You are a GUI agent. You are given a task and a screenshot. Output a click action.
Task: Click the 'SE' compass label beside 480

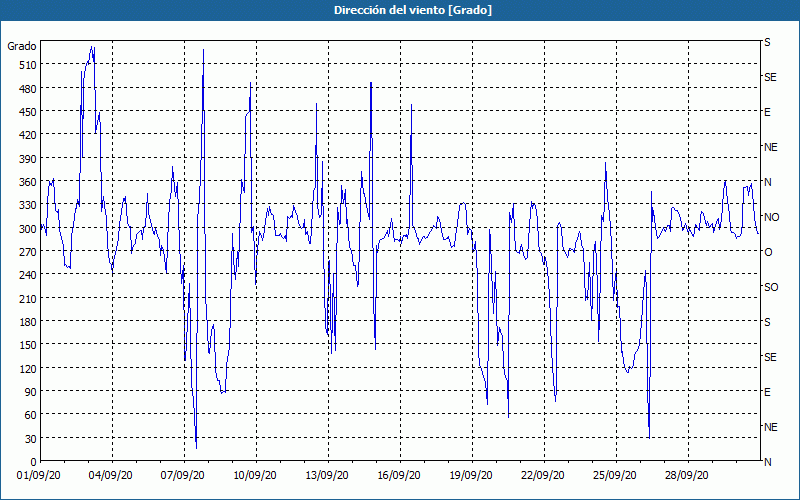click(x=770, y=77)
